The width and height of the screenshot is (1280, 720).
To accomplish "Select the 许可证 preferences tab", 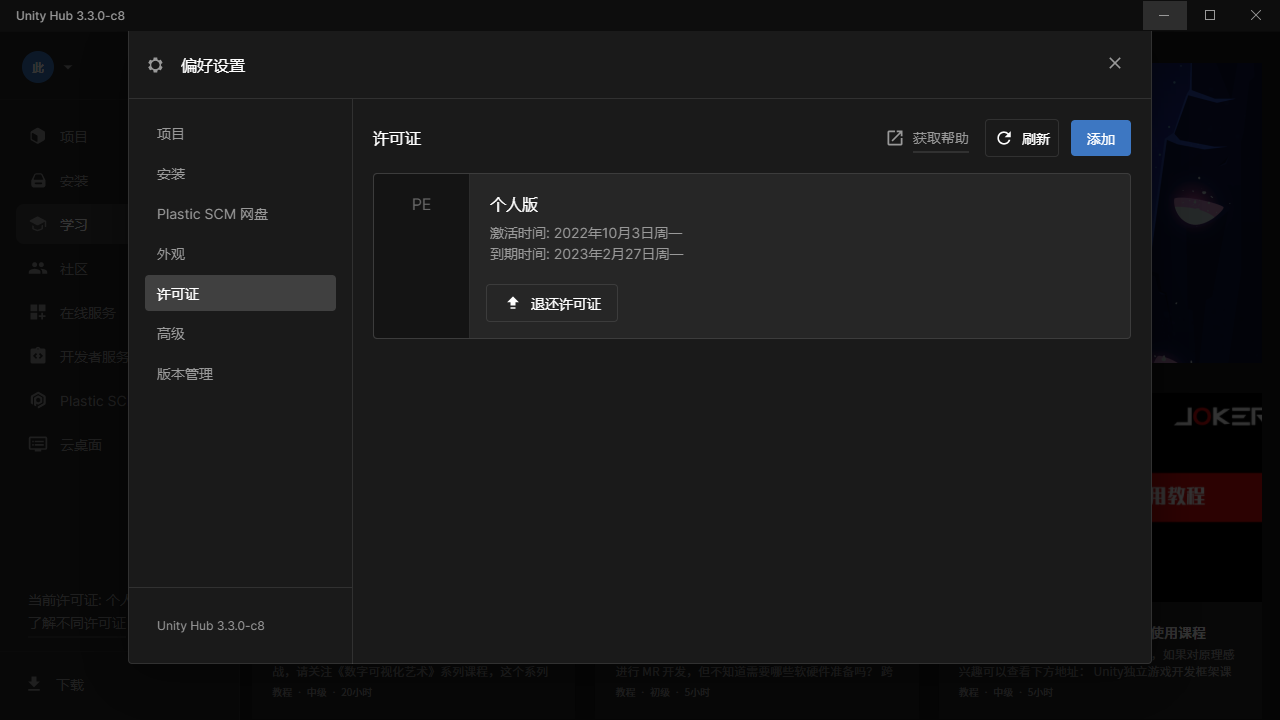I will (240, 293).
